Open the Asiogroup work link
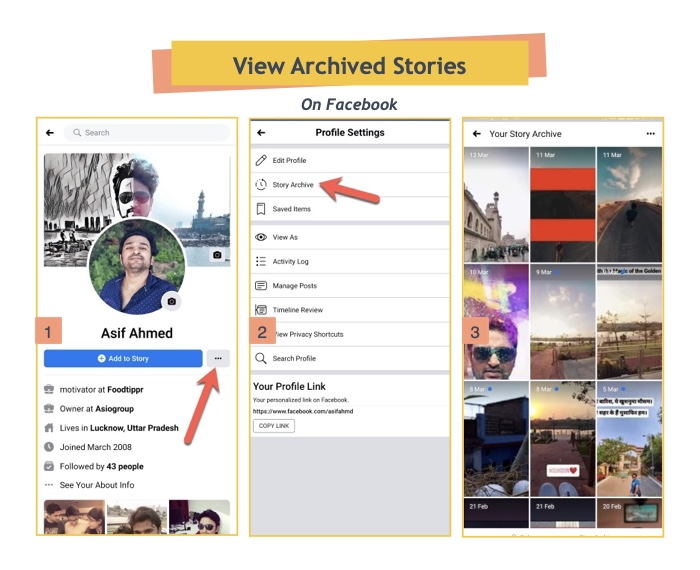This screenshot has width=700, height=570. click(114, 409)
